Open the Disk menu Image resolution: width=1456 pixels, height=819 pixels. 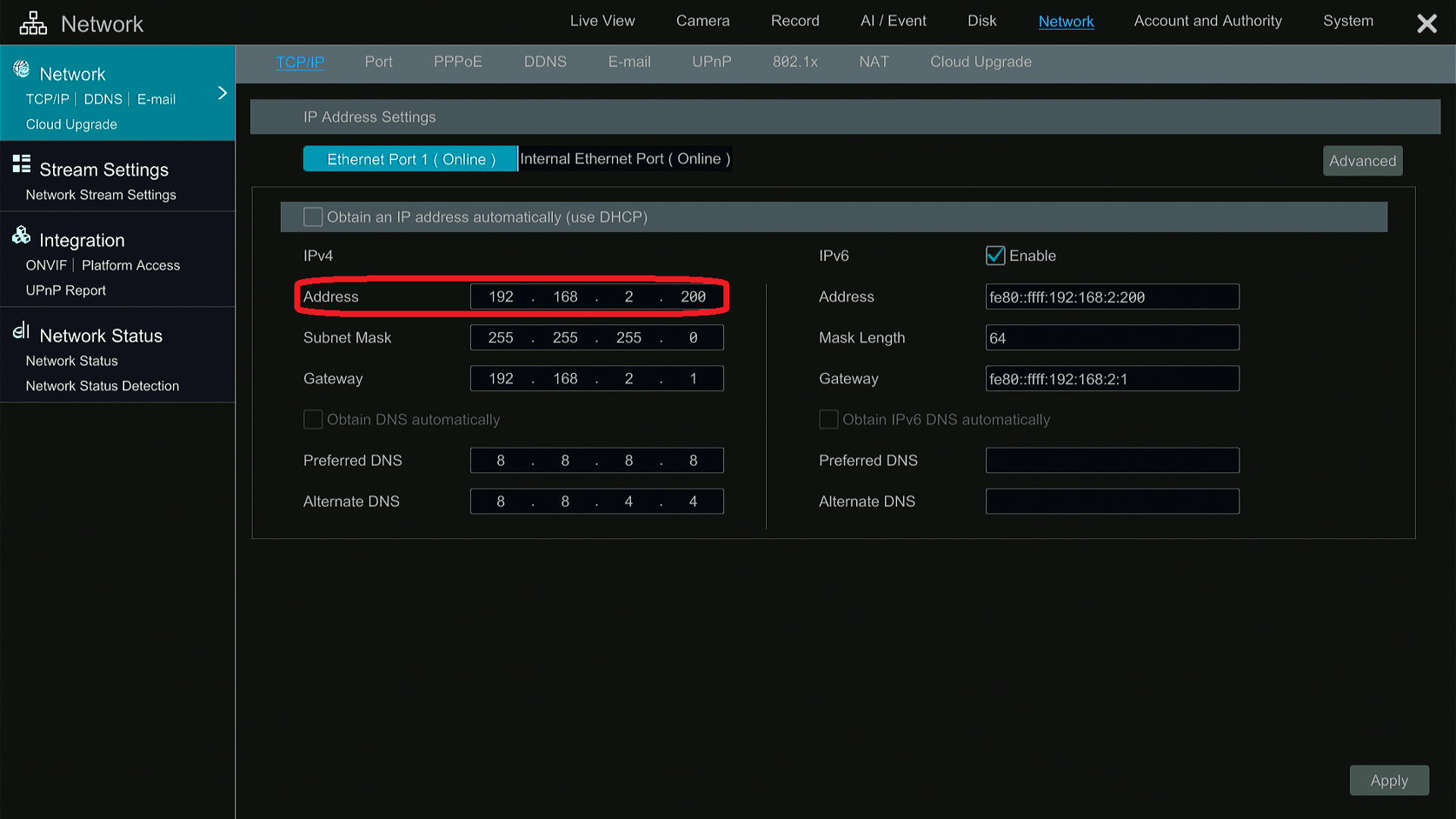pyautogui.click(x=981, y=21)
